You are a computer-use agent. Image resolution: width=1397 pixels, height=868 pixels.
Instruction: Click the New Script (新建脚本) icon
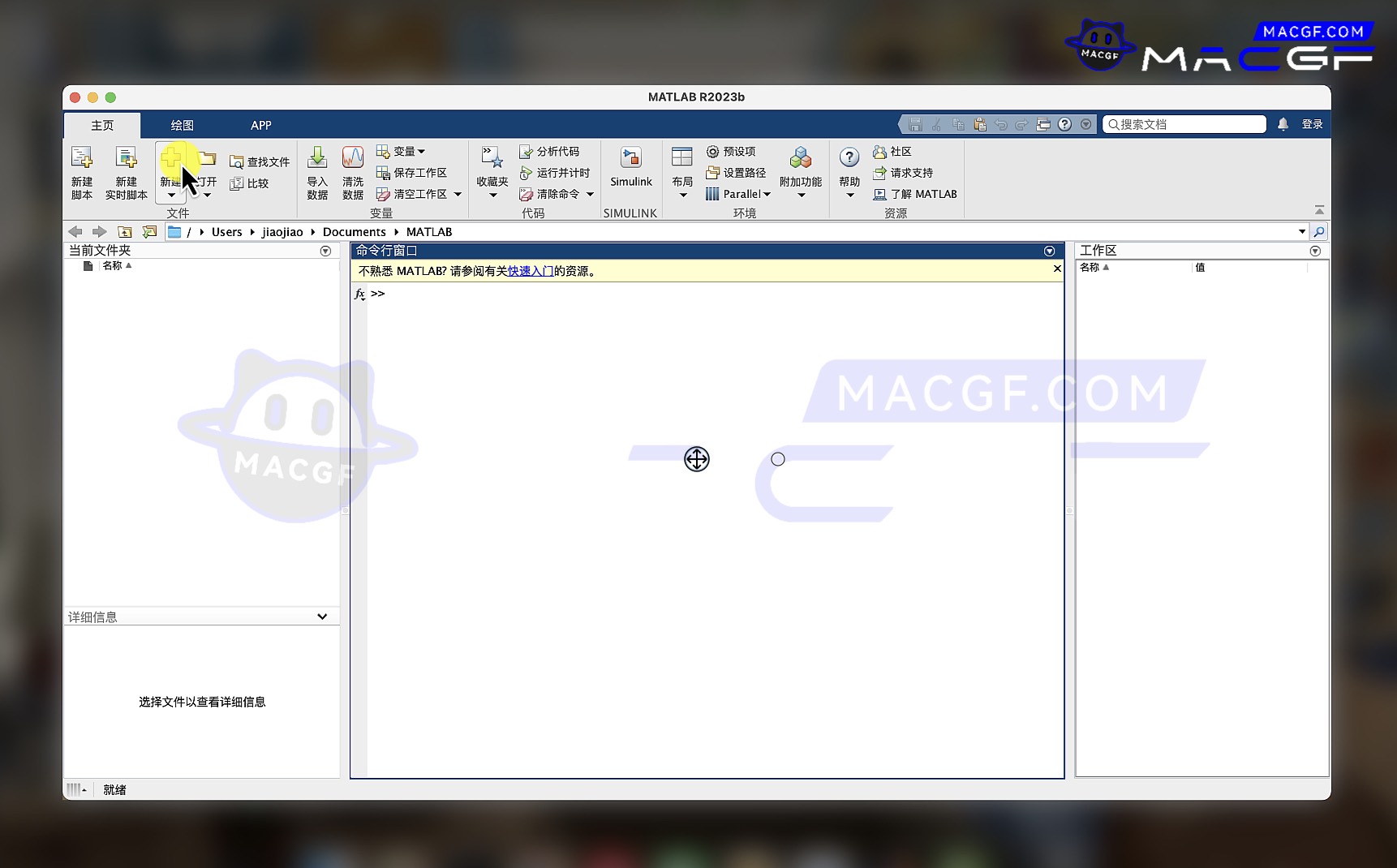82,158
